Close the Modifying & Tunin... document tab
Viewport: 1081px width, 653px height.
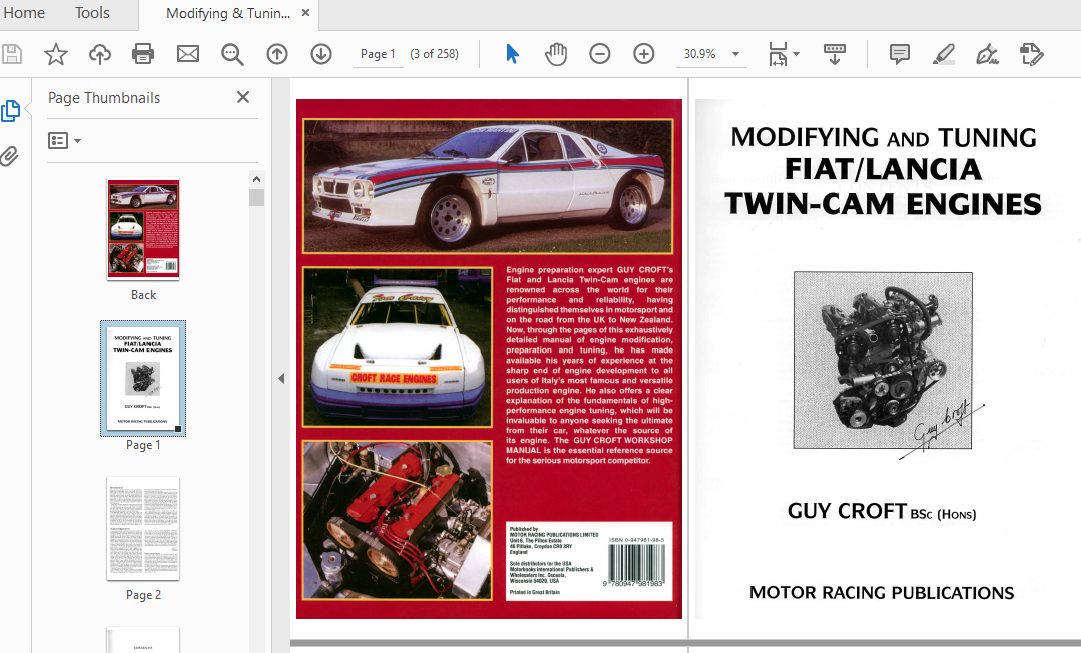(305, 12)
